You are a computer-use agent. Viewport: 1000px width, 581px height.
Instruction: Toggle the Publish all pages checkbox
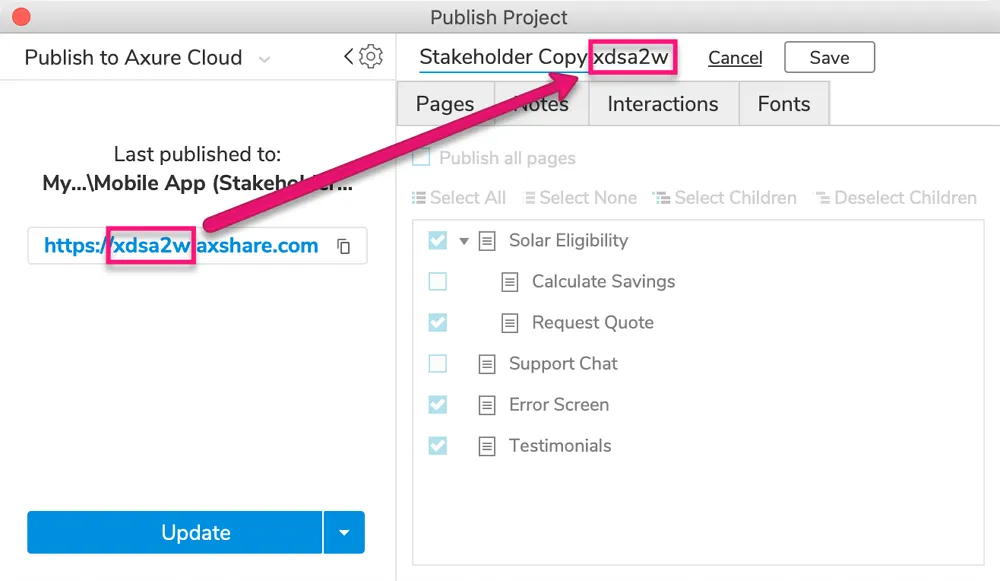(x=422, y=158)
